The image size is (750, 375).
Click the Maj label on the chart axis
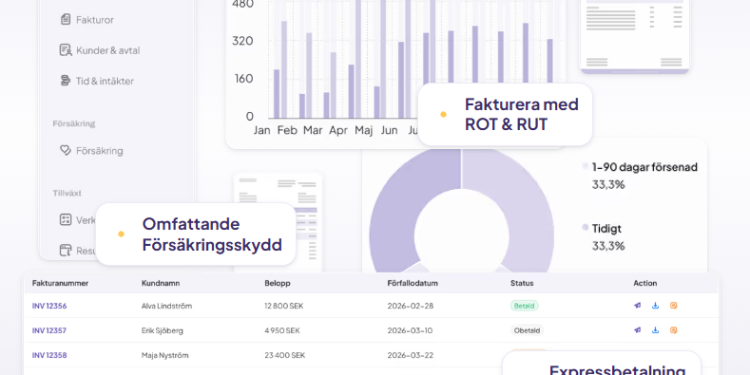pyautogui.click(x=364, y=131)
